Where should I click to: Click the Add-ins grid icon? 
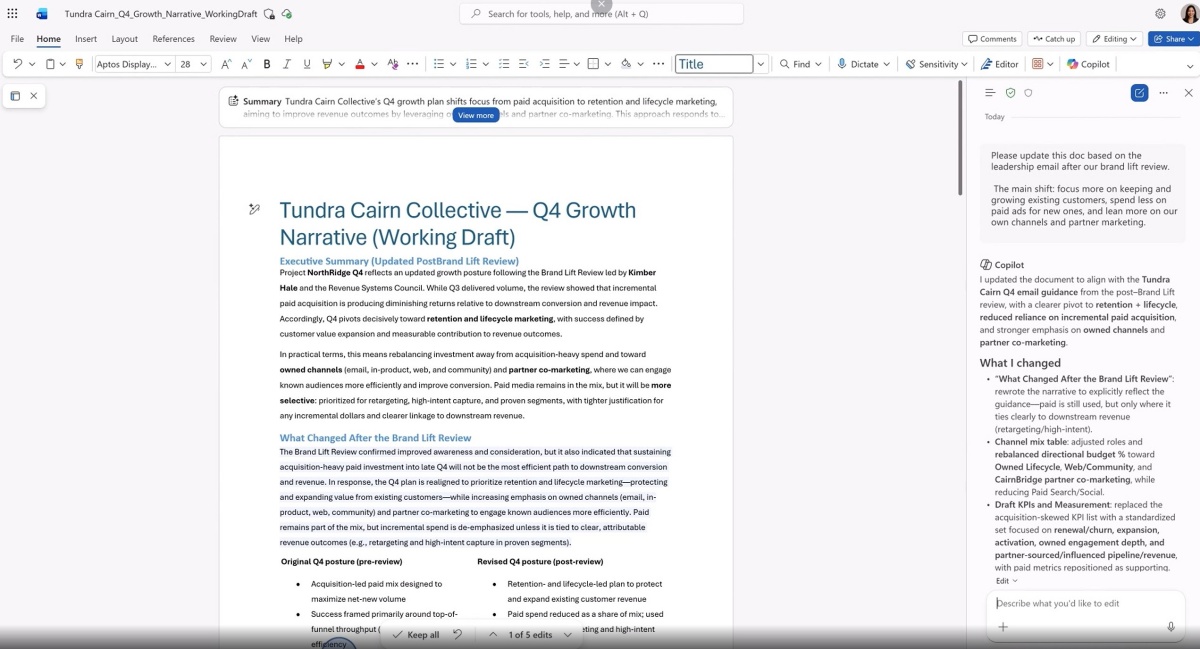(x=1037, y=64)
